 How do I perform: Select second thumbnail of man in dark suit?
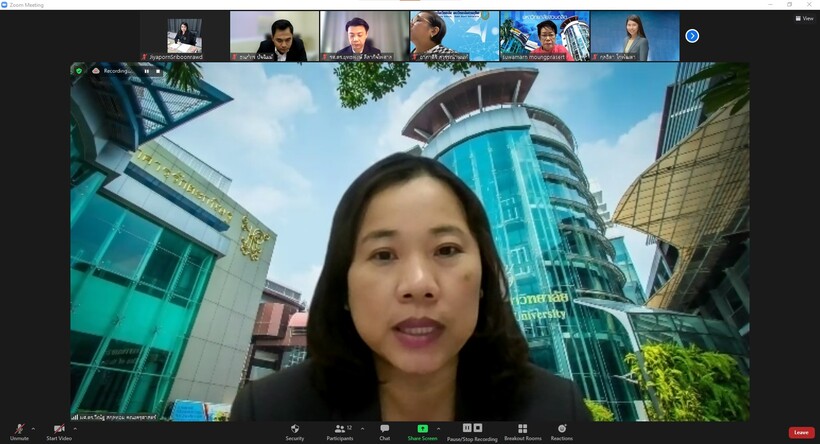275,36
